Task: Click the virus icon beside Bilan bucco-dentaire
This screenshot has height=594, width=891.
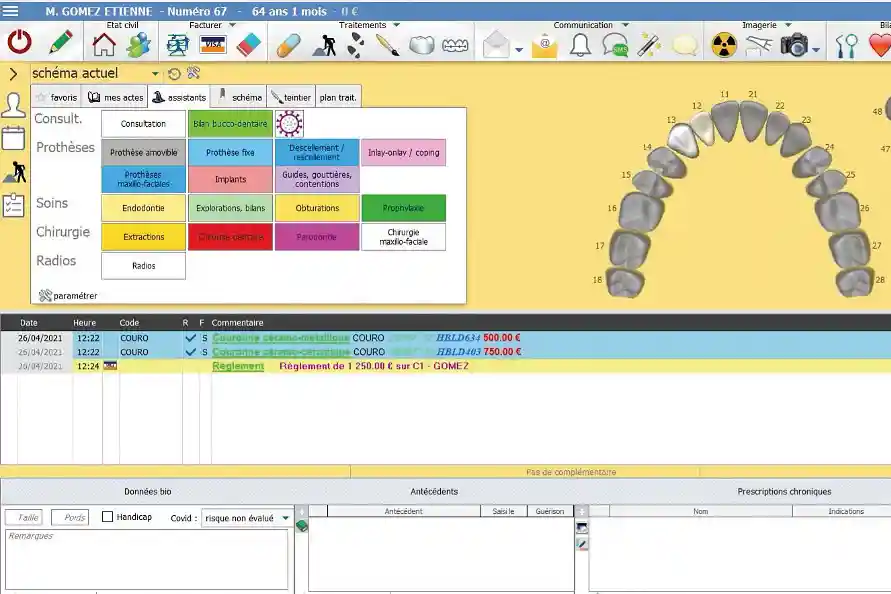Action: coord(290,123)
